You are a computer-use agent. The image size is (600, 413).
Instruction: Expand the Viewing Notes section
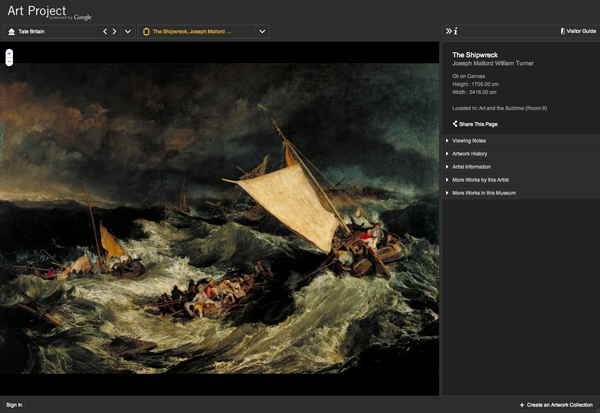[521, 141]
